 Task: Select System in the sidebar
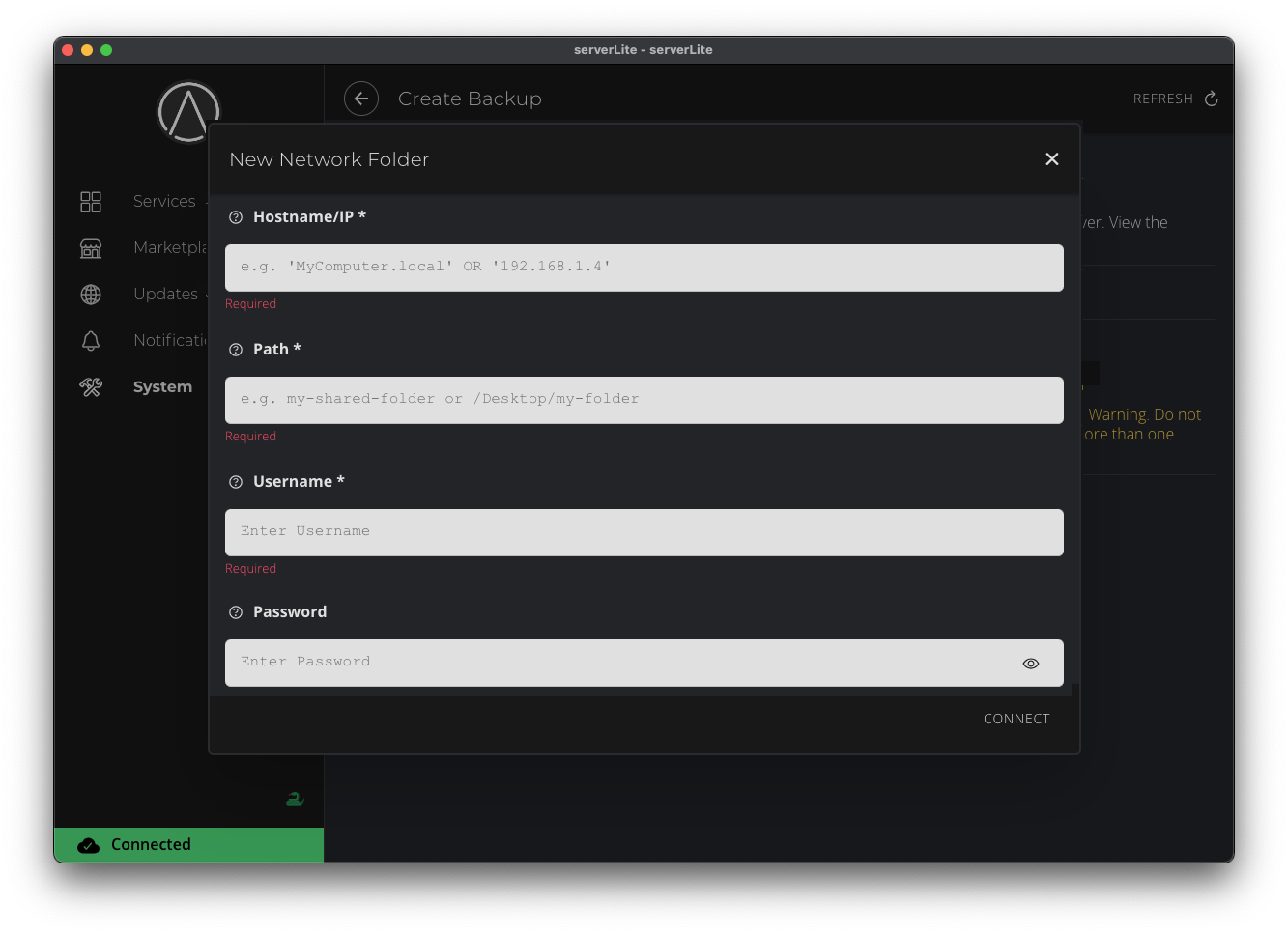pos(162,386)
